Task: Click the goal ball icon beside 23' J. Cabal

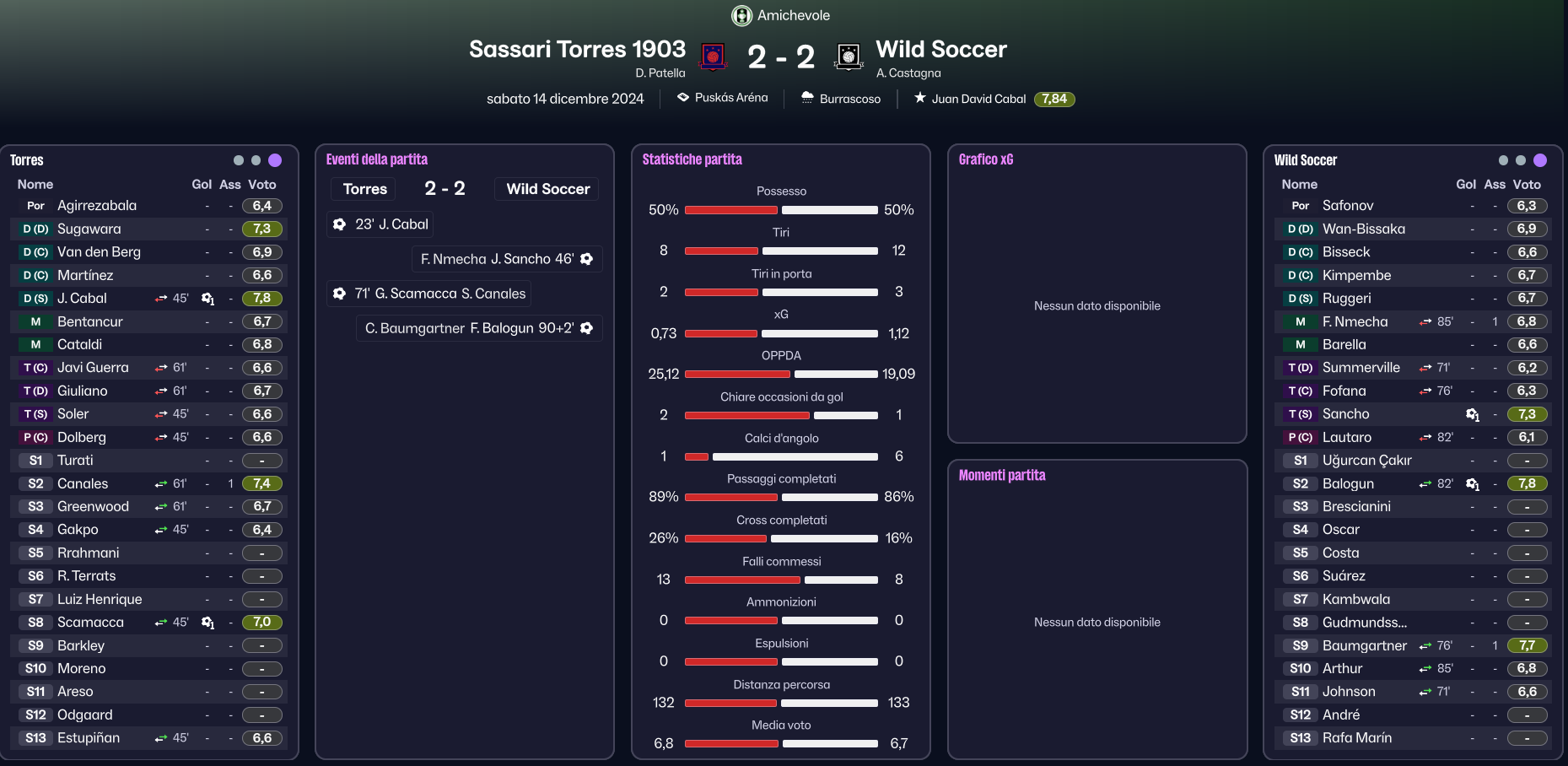Action: coord(339,224)
